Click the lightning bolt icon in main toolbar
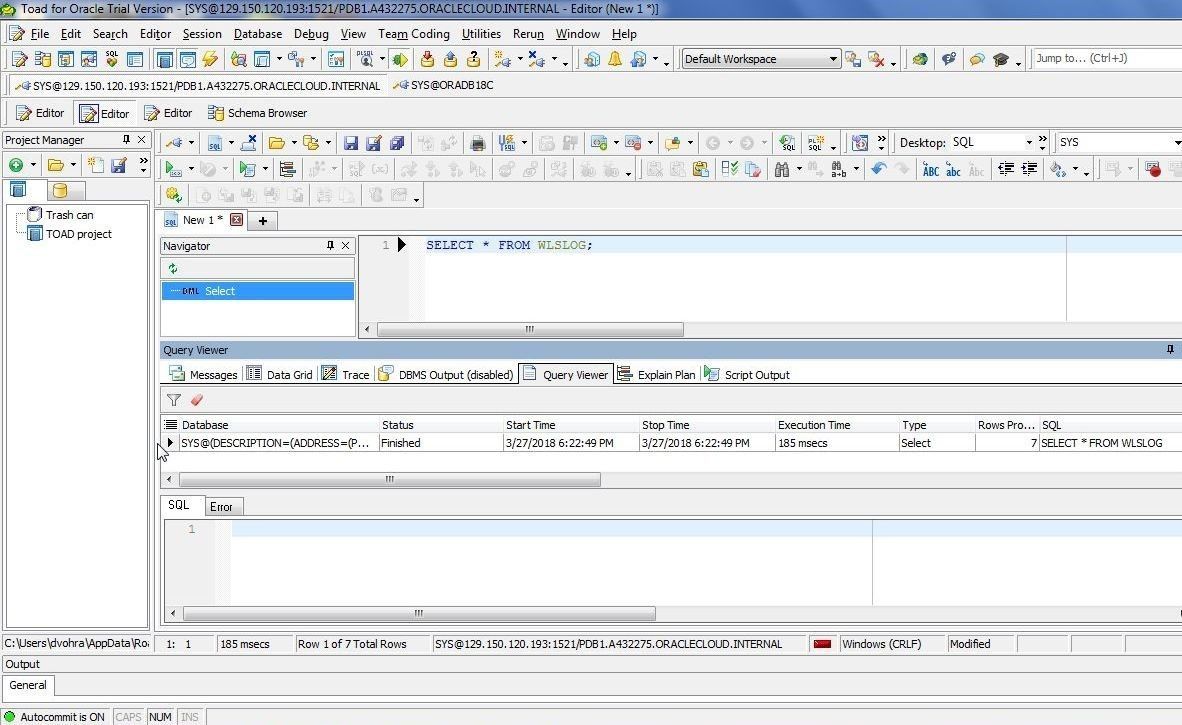The width and height of the screenshot is (1182, 725). click(x=210, y=59)
